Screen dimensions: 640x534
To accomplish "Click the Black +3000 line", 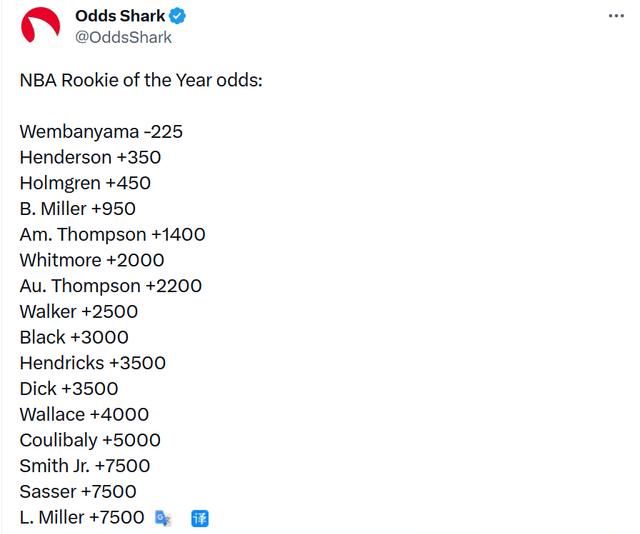I will [x=74, y=337].
